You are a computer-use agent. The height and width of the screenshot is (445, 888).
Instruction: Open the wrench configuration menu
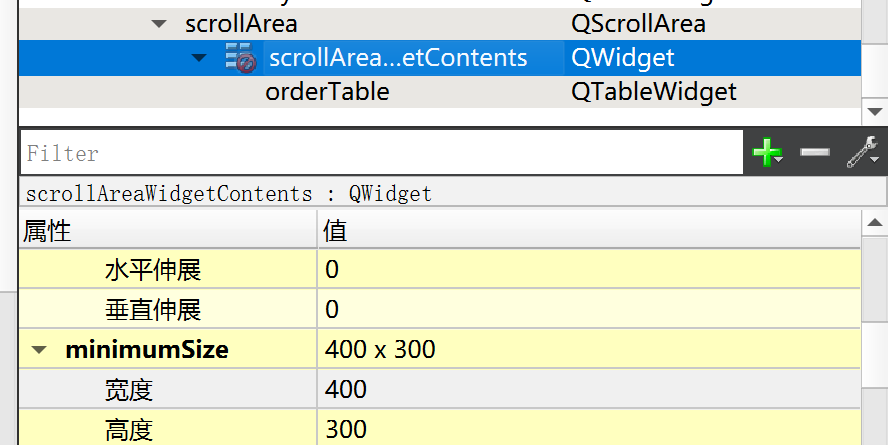863,152
